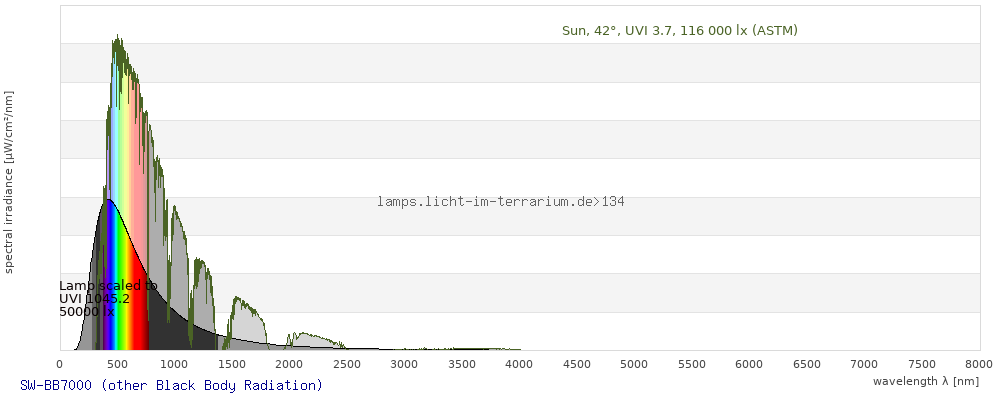Click the 4000 nm axis tick label
Viewport: 1000px width, 400px height.
tap(519, 364)
